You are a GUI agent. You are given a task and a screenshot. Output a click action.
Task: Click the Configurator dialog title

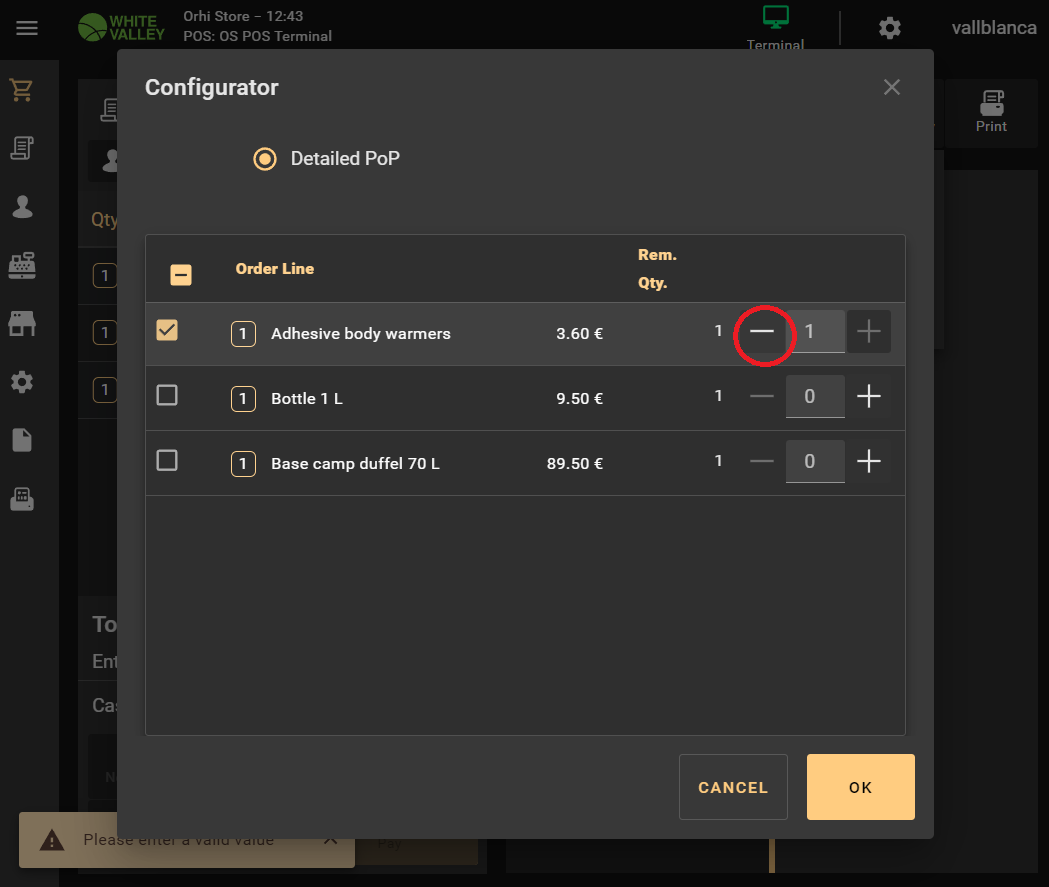point(211,87)
